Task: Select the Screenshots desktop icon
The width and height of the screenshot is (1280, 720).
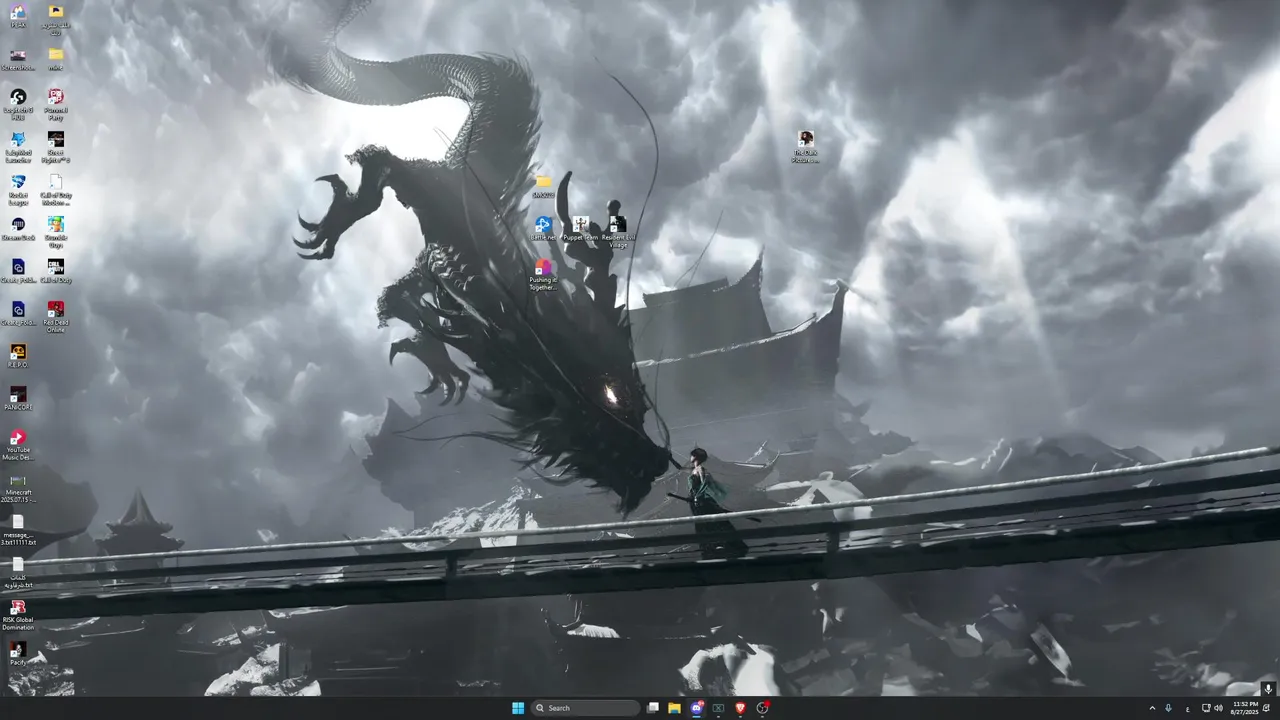Action: tap(18, 59)
